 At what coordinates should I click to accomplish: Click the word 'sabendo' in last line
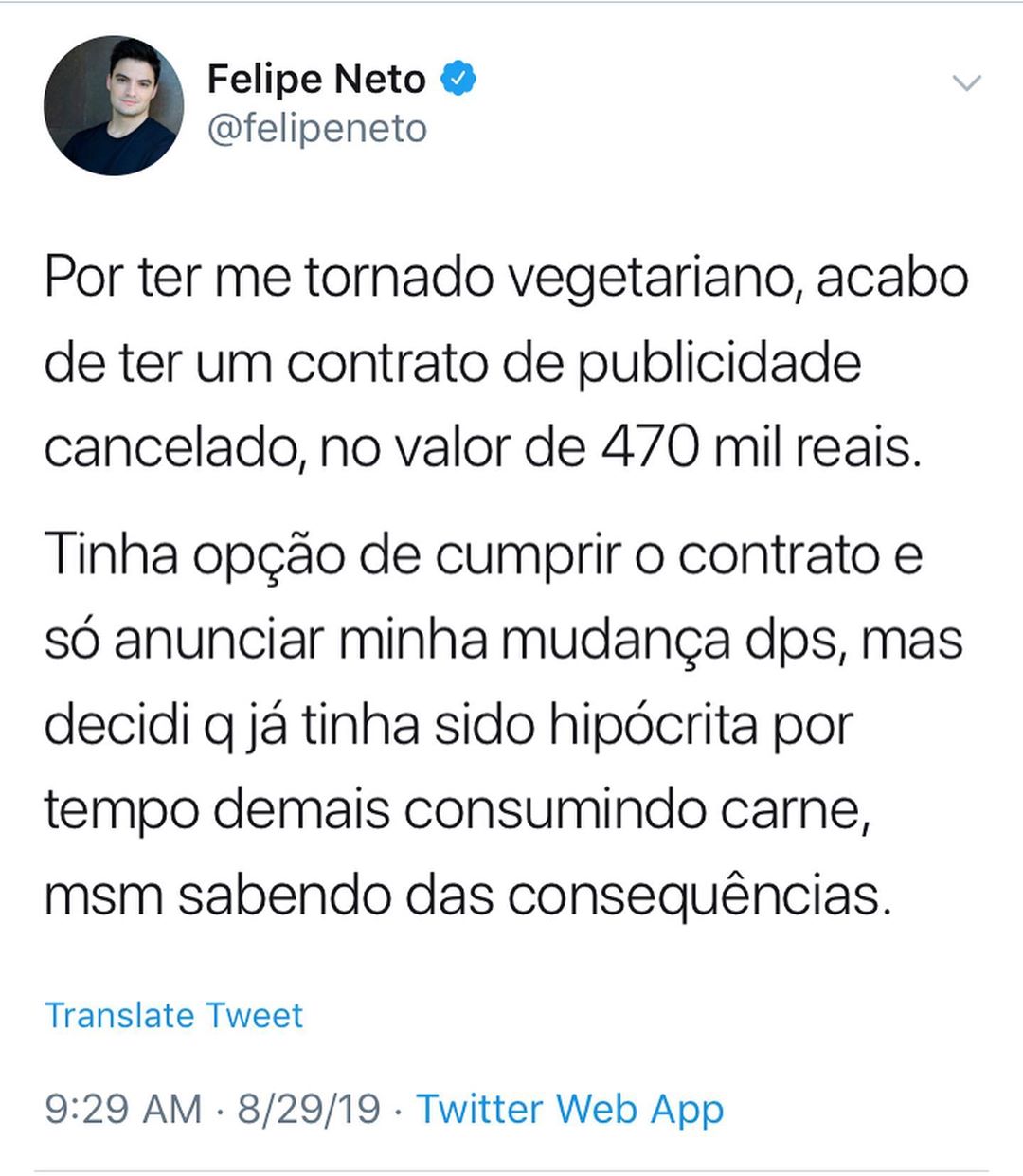[x=284, y=896]
